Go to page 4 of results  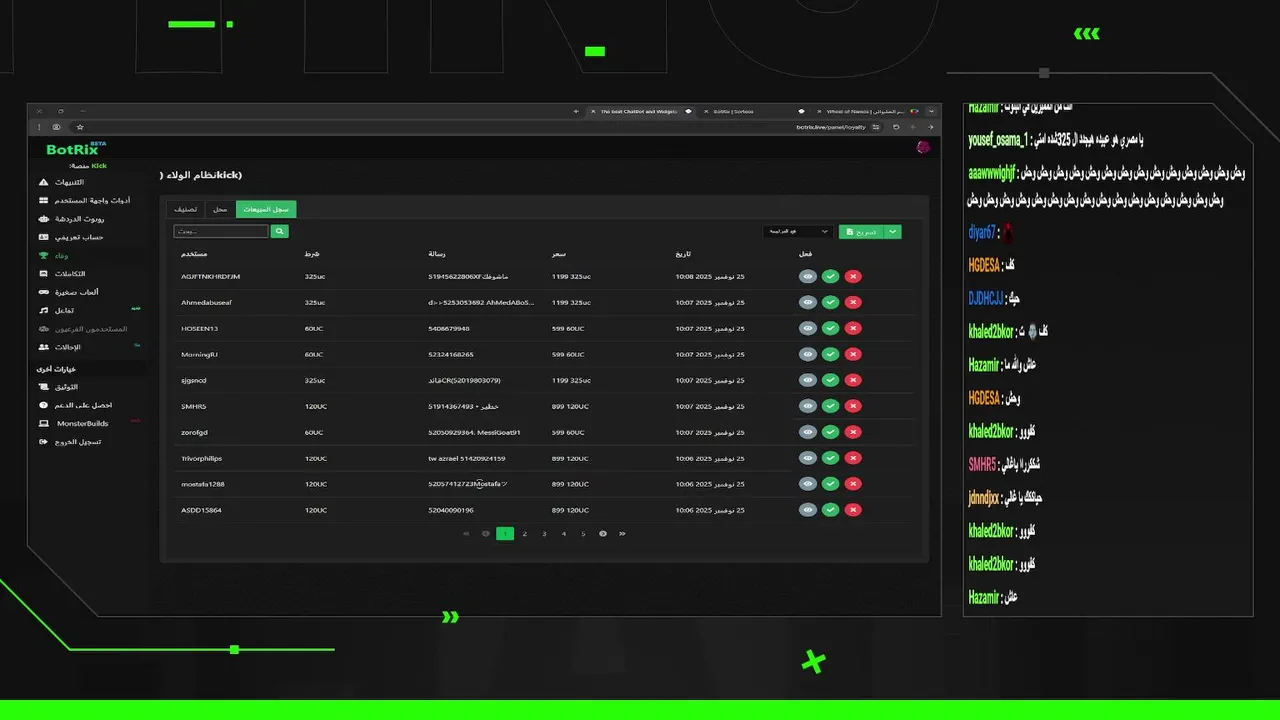[564, 534]
